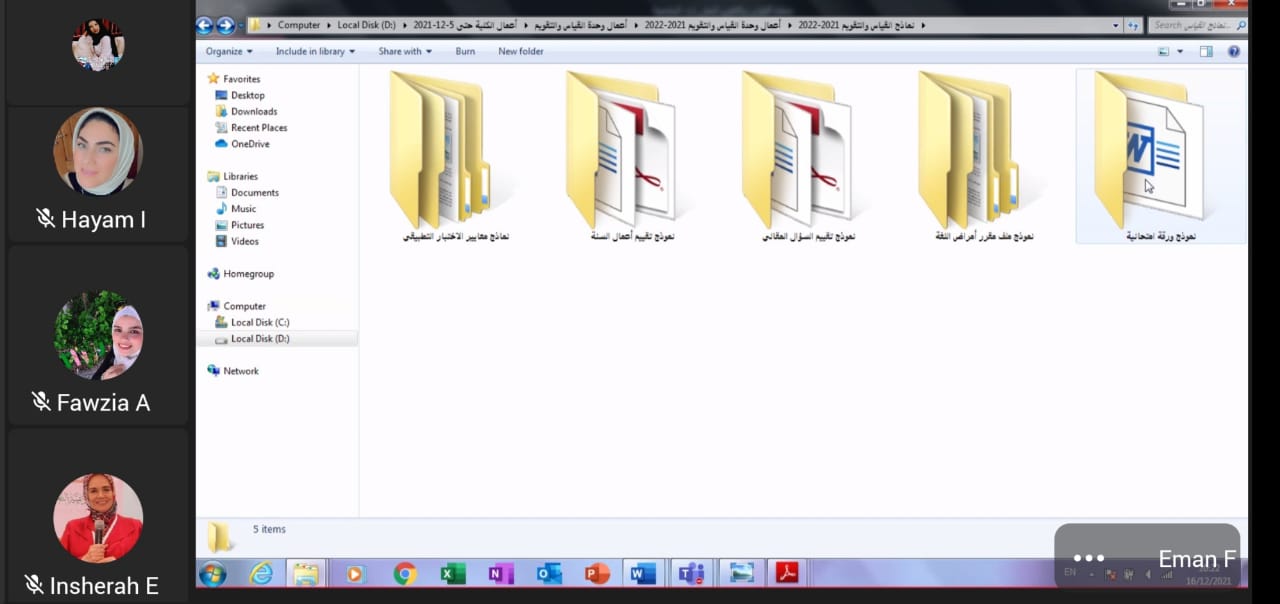Select Network in the navigation pane
This screenshot has height=604, width=1280.
[240, 371]
